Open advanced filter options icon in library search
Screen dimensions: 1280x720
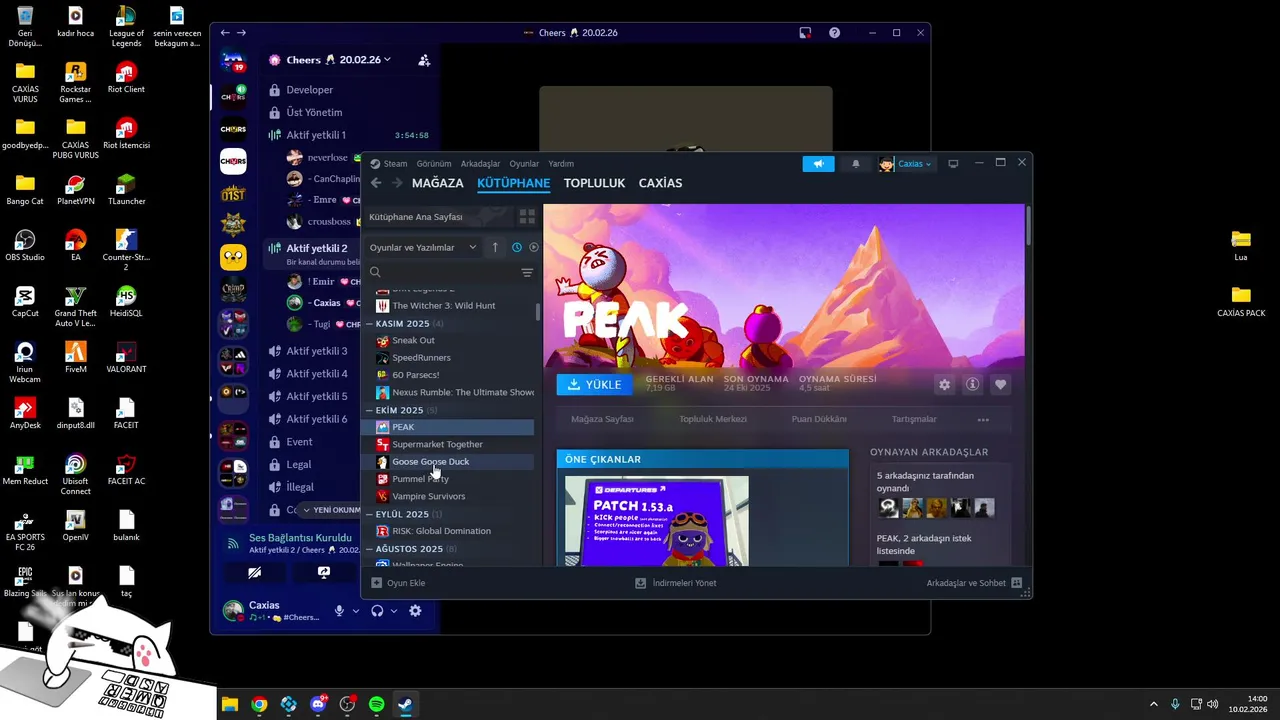click(x=527, y=272)
